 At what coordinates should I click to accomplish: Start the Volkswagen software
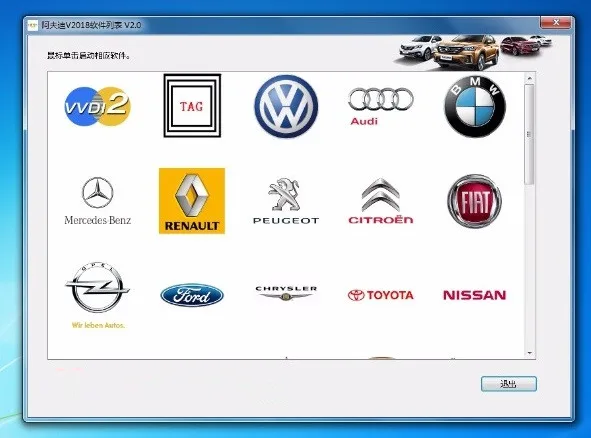(286, 106)
